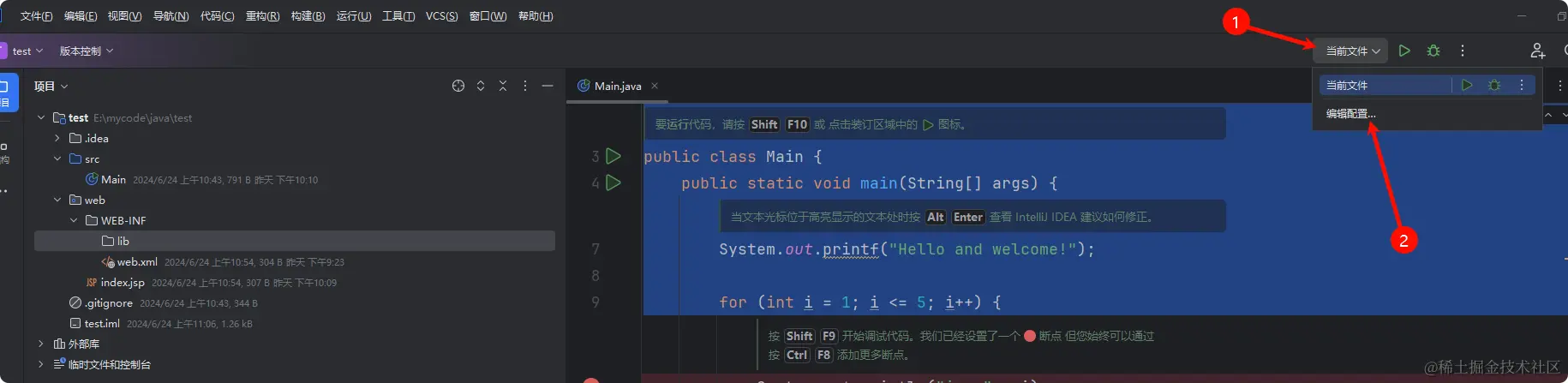Screen dimensions: 1568x383
Task: Select opened file in project tree
Action: pos(458,86)
